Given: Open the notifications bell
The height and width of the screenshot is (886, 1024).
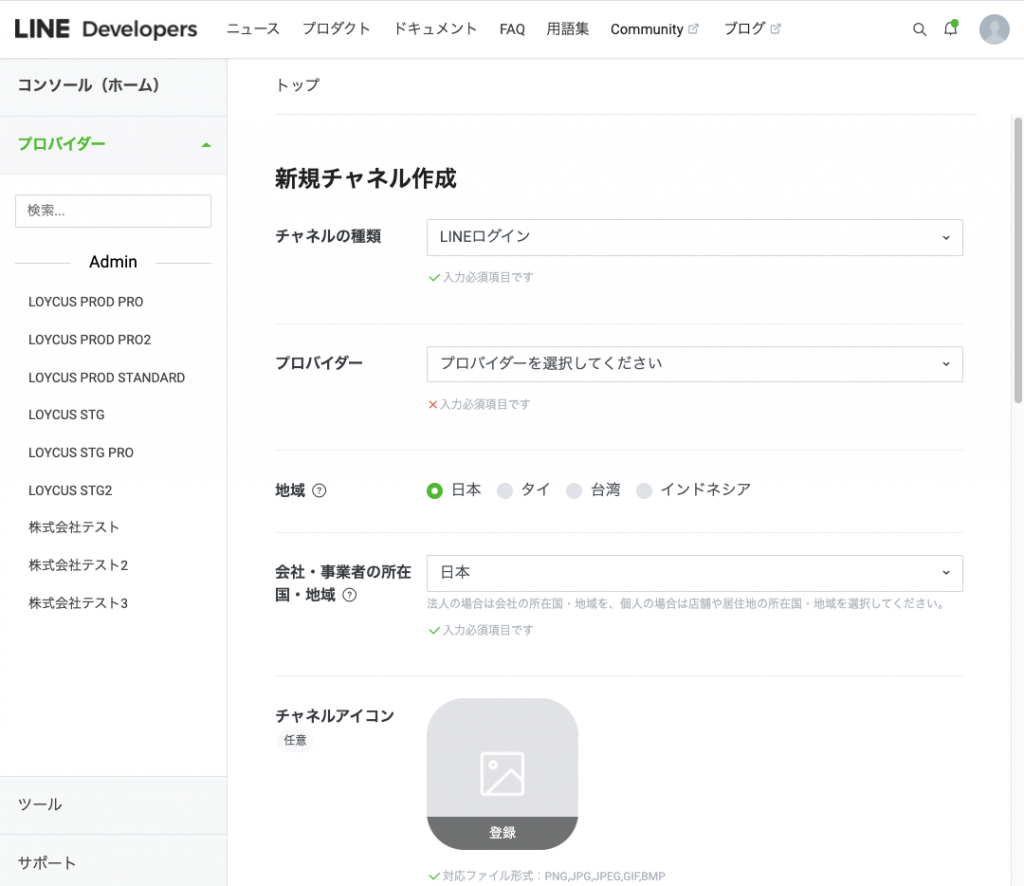Looking at the screenshot, I should click(x=951, y=28).
